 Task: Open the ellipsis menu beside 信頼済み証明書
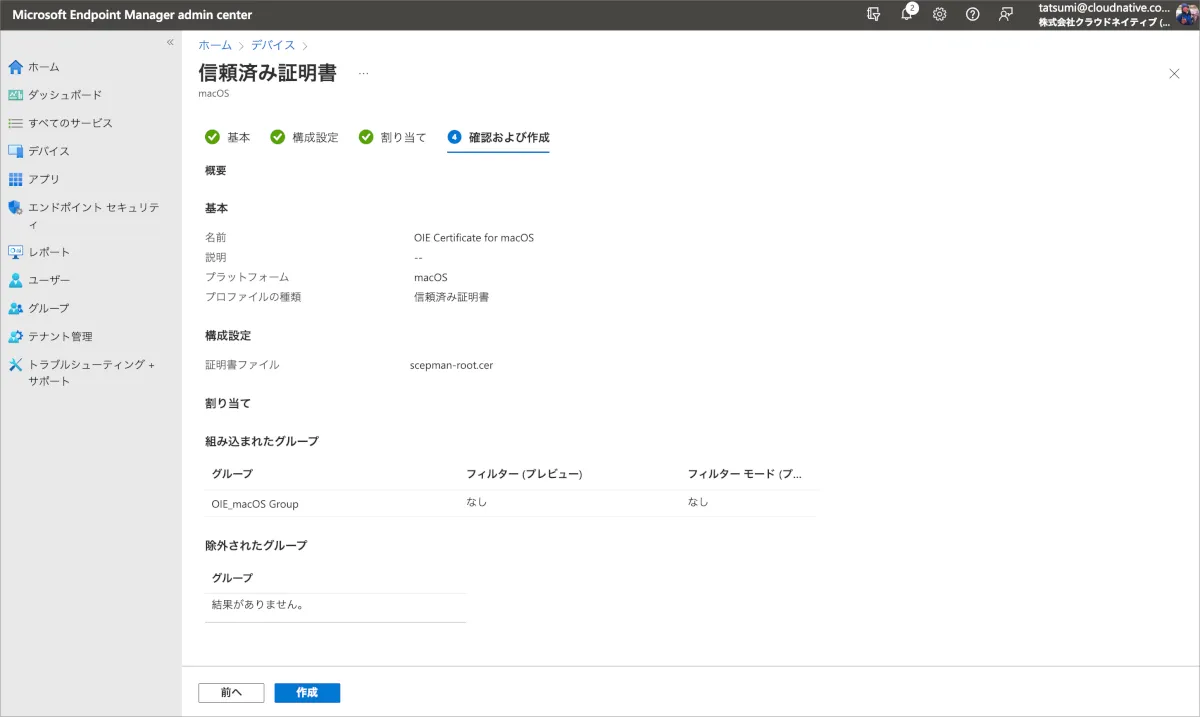363,74
